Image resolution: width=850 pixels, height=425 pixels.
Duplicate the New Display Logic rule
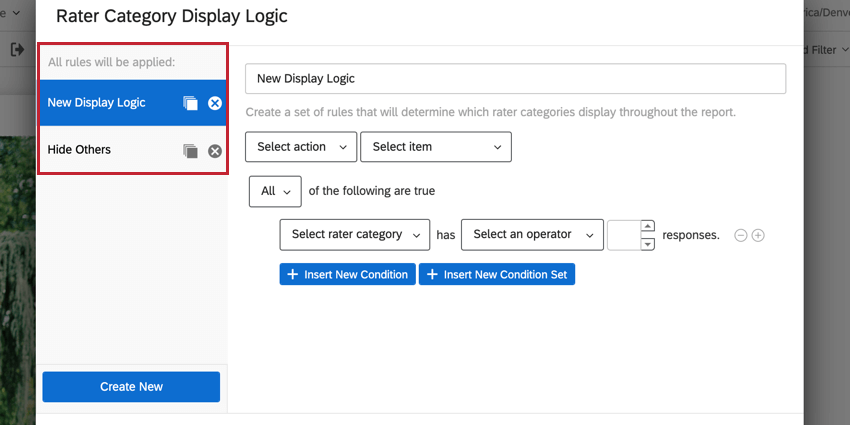point(190,103)
